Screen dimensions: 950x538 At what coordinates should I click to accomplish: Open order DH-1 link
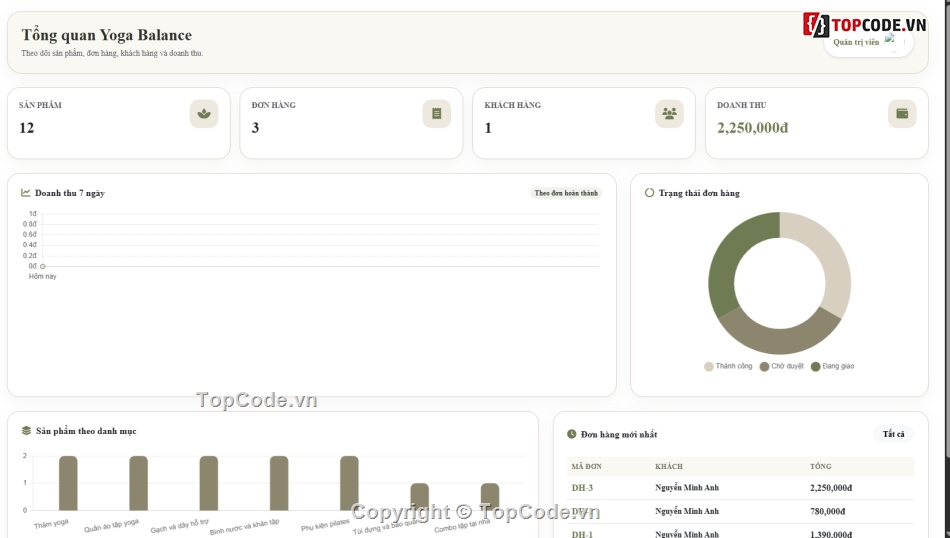click(582, 534)
